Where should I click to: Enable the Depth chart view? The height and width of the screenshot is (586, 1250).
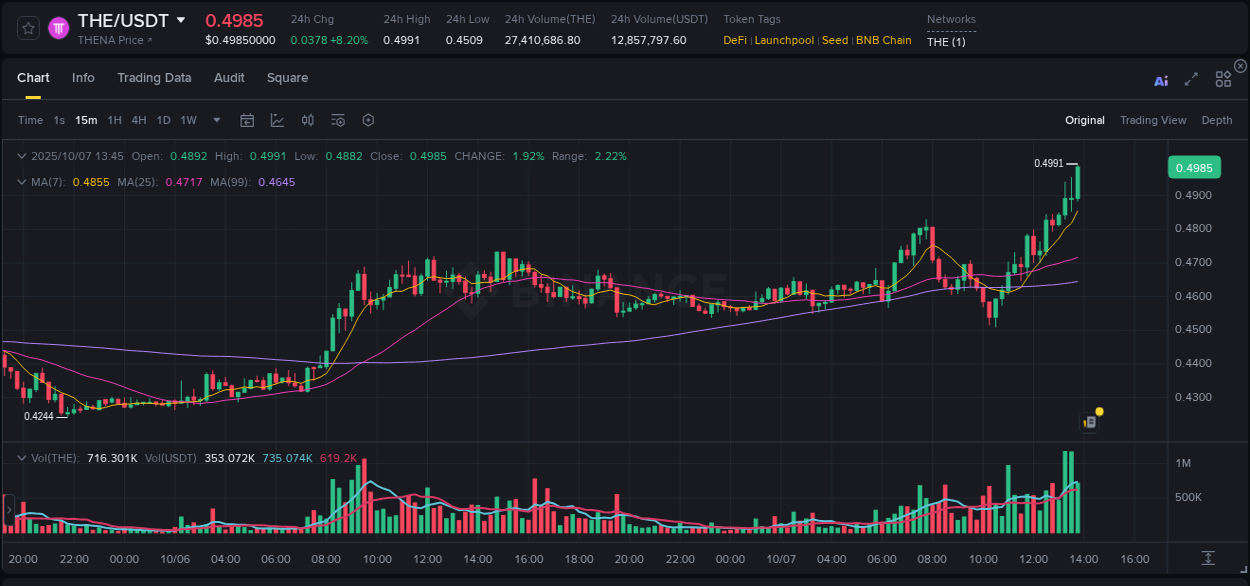[1216, 120]
